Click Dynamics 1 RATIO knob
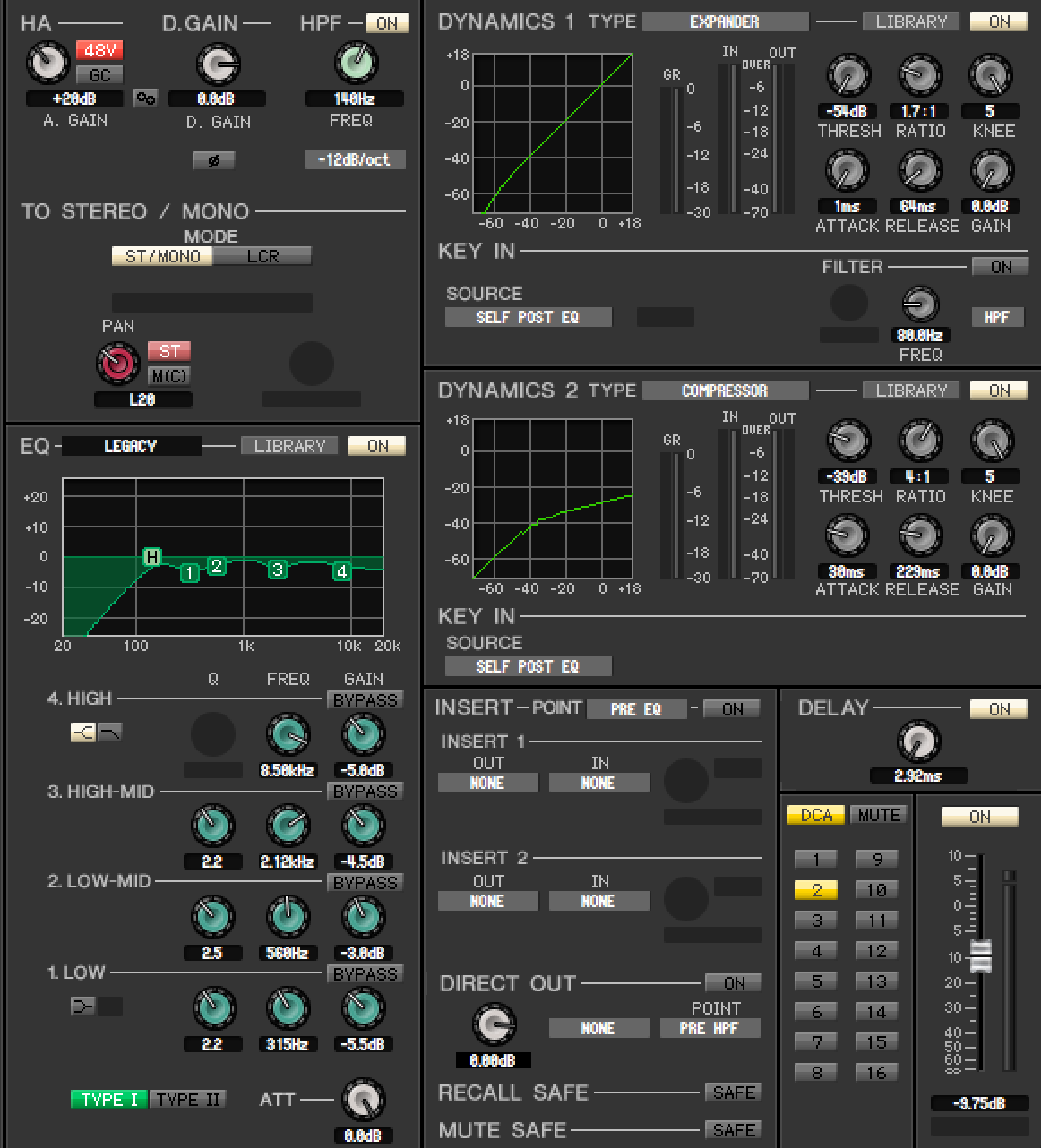 tap(919, 77)
